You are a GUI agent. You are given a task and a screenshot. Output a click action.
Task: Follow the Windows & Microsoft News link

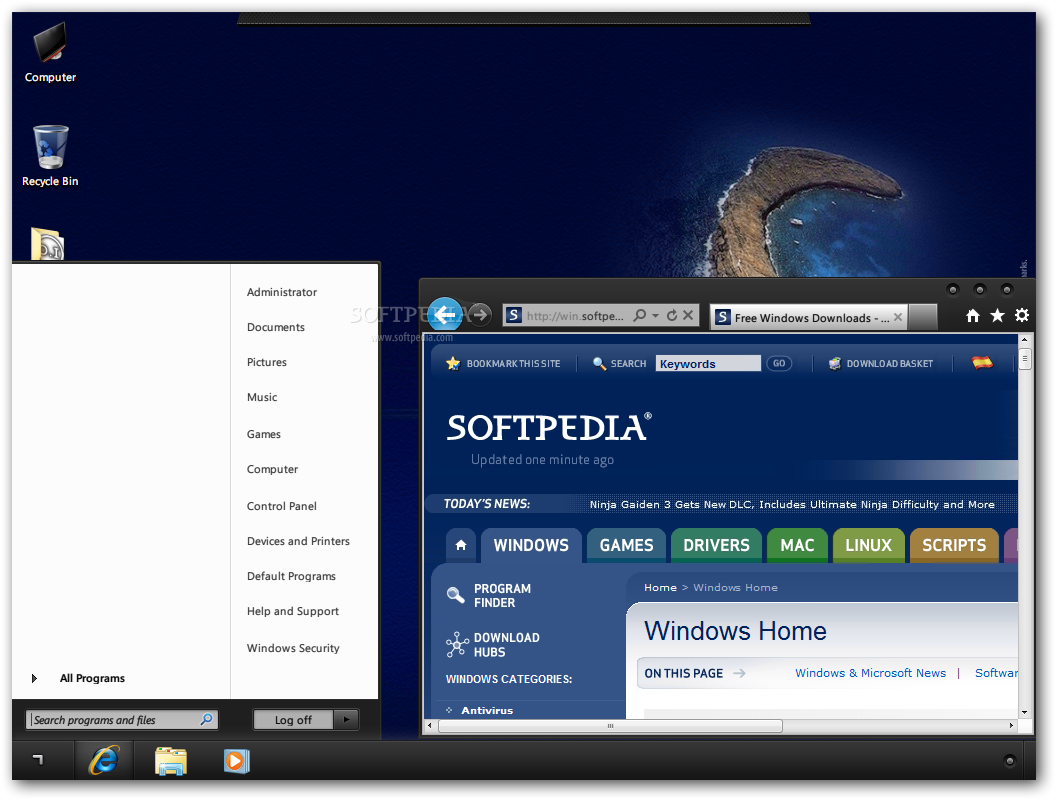pos(870,673)
